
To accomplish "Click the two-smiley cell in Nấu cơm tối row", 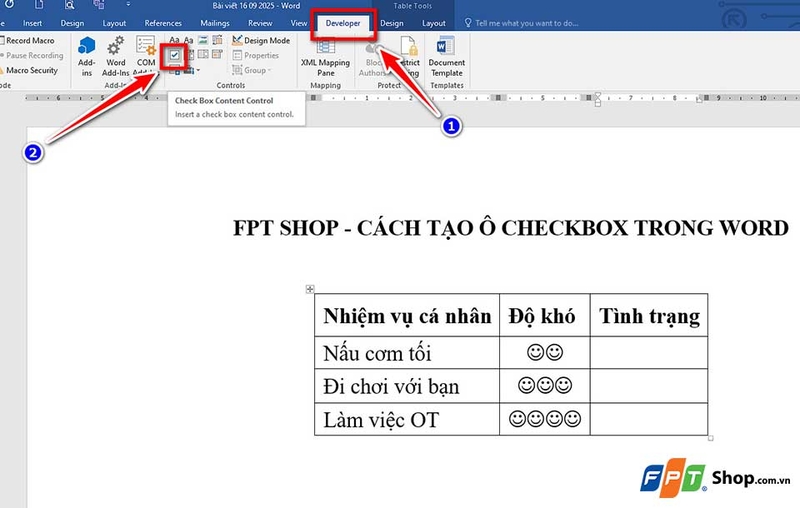I will click(x=544, y=352).
